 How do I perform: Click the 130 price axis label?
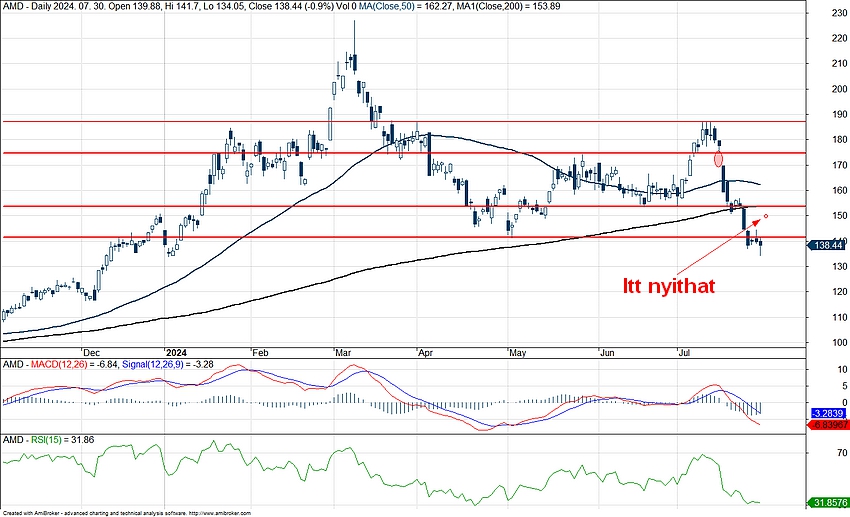pos(839,266)
